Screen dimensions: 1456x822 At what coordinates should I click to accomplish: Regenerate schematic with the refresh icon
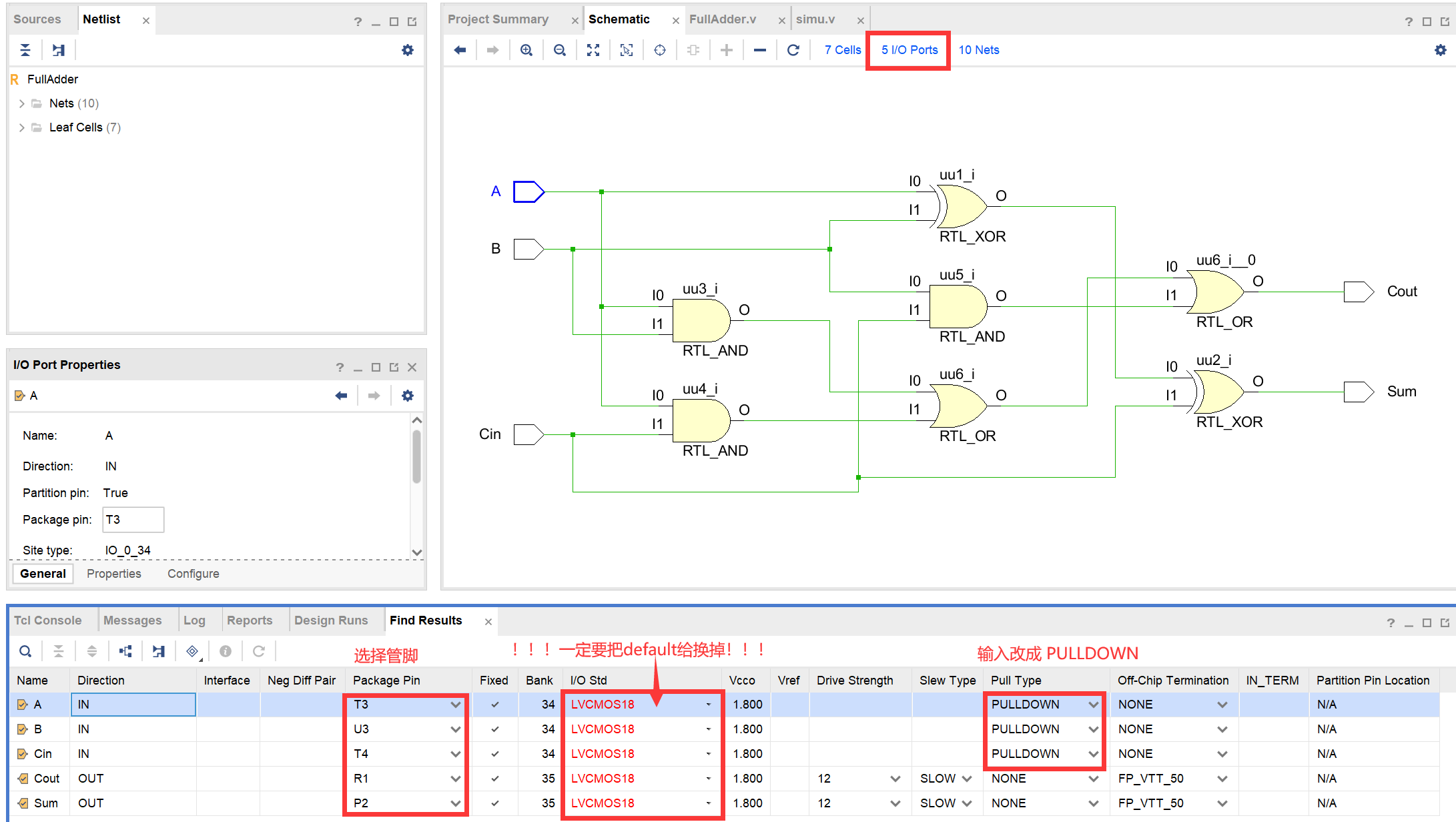coord(793,50)
